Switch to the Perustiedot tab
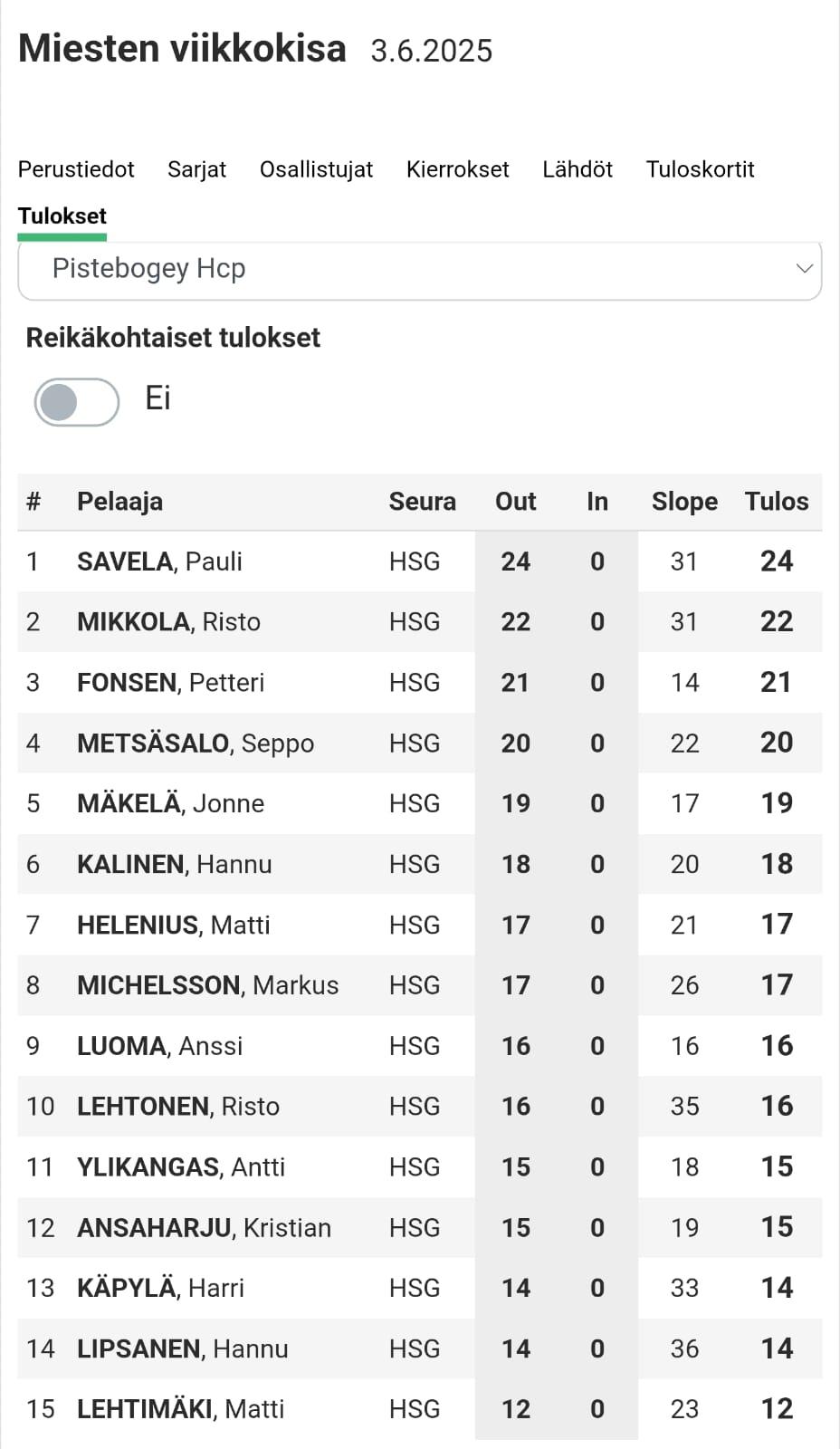Viewport: 840px width, 1449px height. tap(76, 169)
